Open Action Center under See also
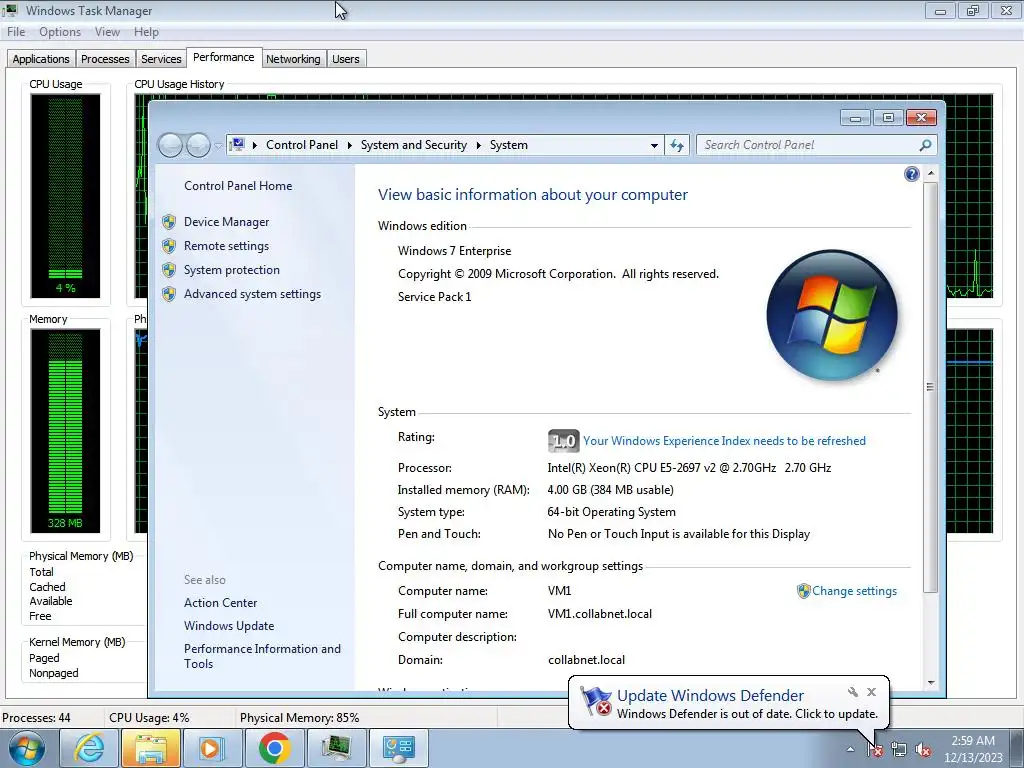This screenshot has width=1024, height=768. click(220, 603)
